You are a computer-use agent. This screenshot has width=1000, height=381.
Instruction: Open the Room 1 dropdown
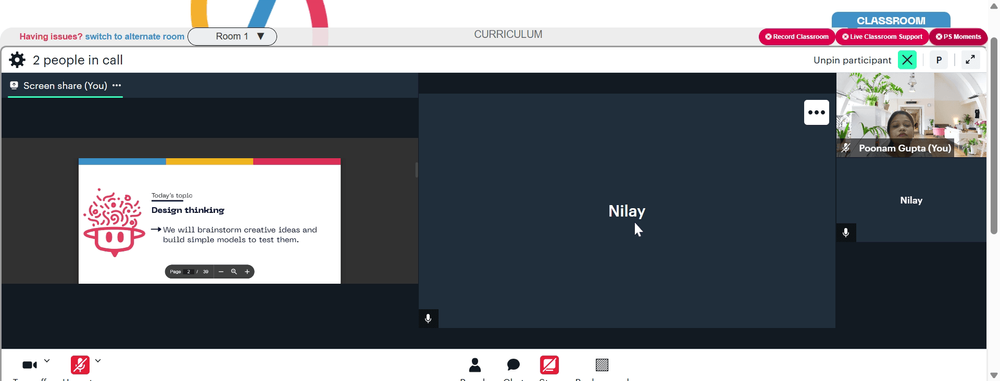[x=232, y=36]
